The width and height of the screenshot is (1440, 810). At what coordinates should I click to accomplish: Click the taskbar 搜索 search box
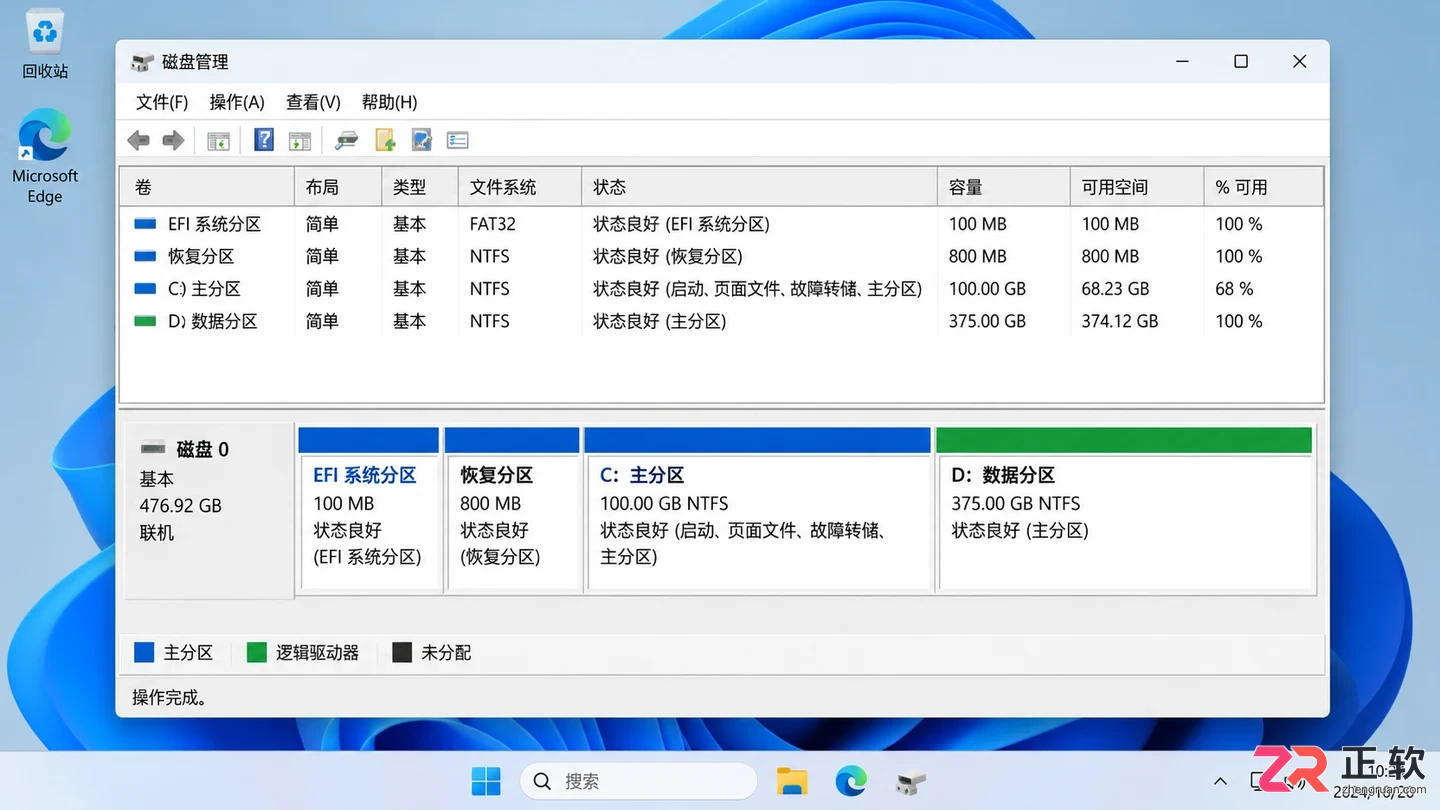(638, 781)
